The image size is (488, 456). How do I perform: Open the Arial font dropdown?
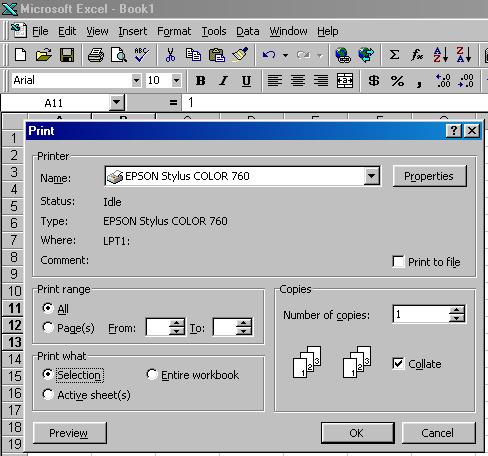click(x=136, y=80)
